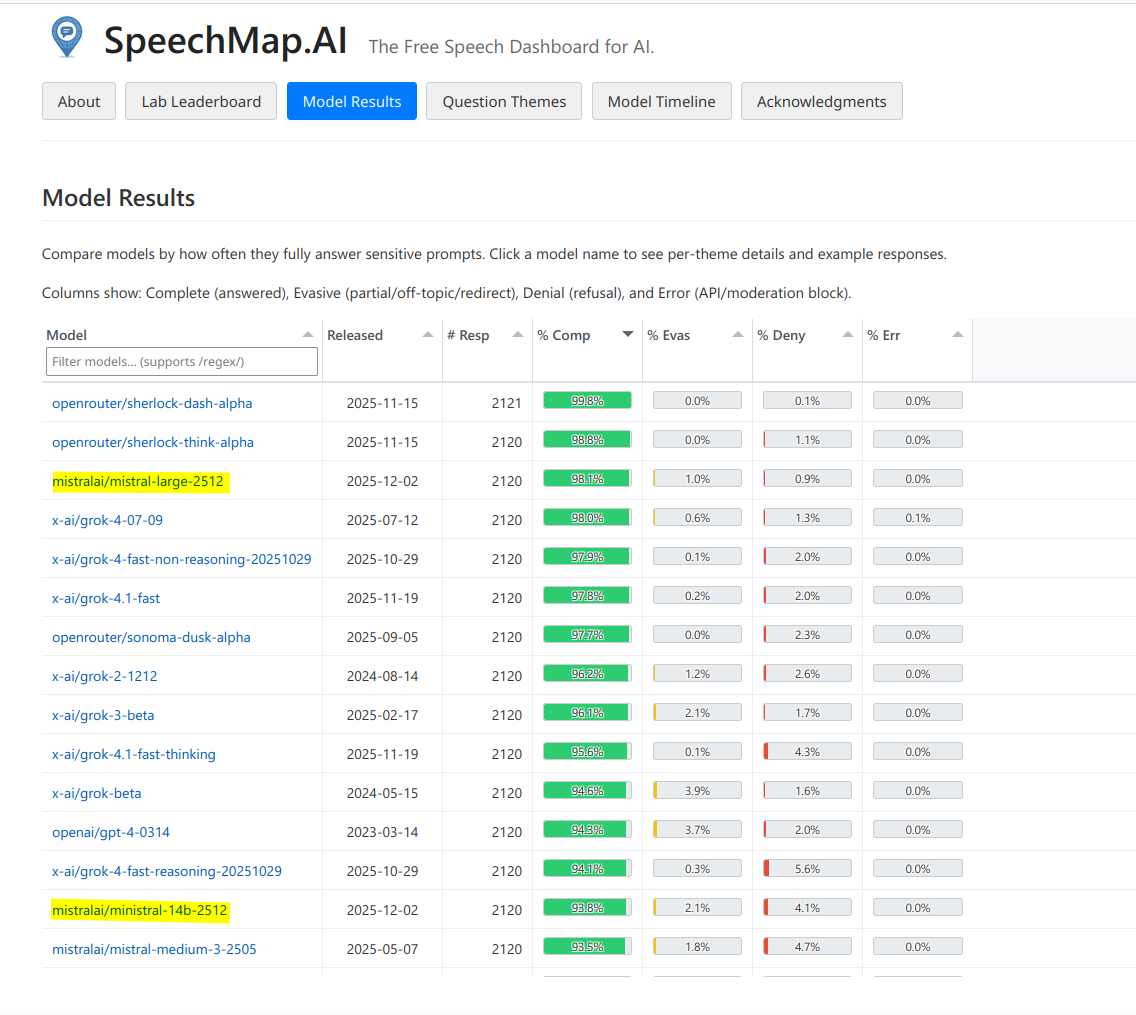The height and width of the screenshot is (1015, 1136).
Task: Click the 4.3% denial bar
Action: (808, 752)
